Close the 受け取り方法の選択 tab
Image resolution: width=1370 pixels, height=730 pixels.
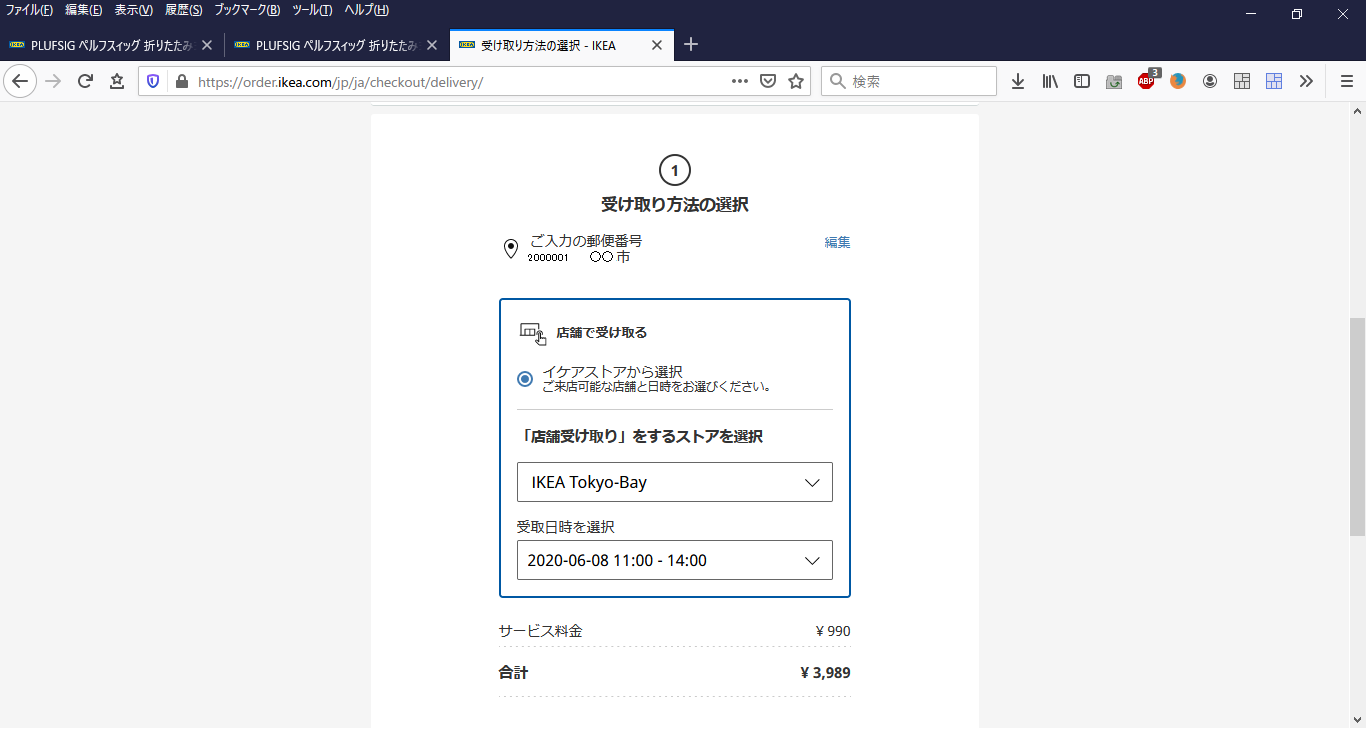click(x=657, y=45)
